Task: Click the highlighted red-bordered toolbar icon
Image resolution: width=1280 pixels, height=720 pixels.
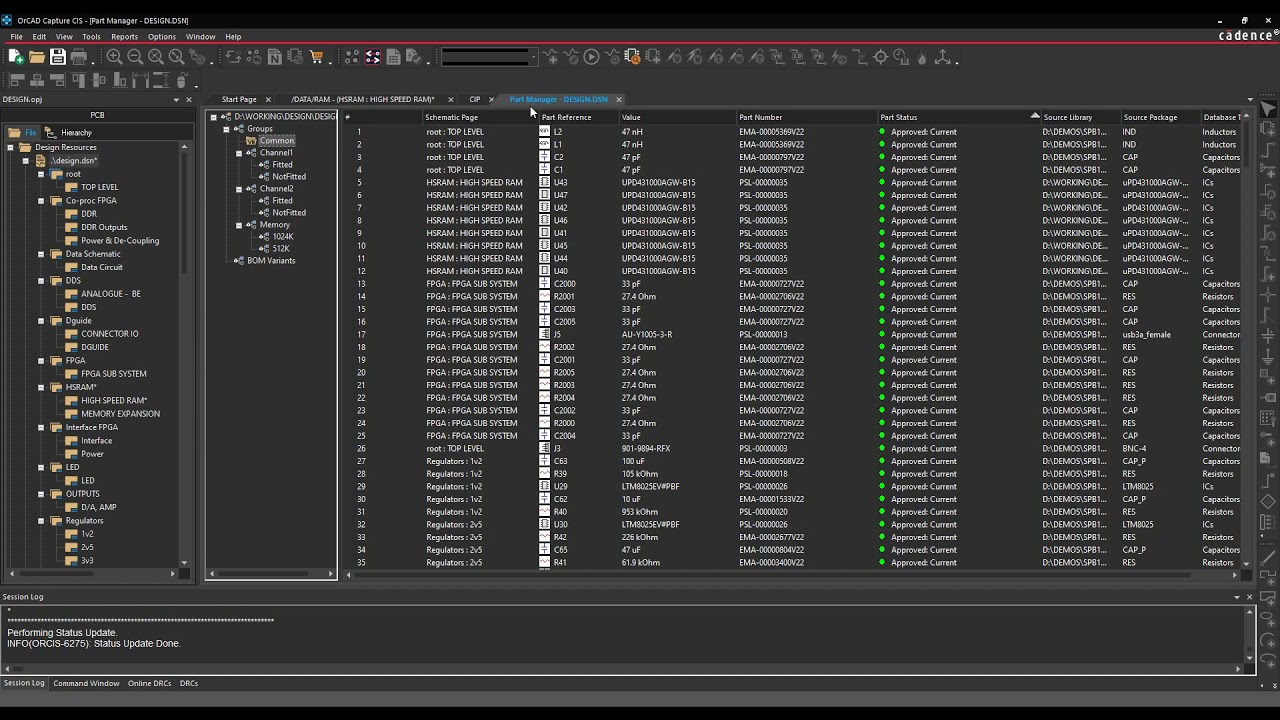Action: 373,57
